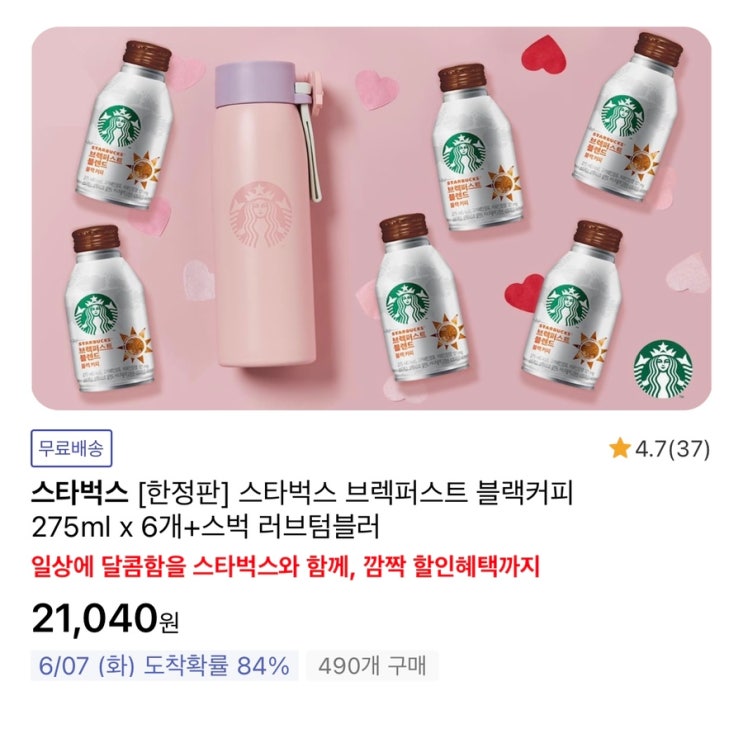
Task: Click the red heart near top right
Action: coord(544,57)
